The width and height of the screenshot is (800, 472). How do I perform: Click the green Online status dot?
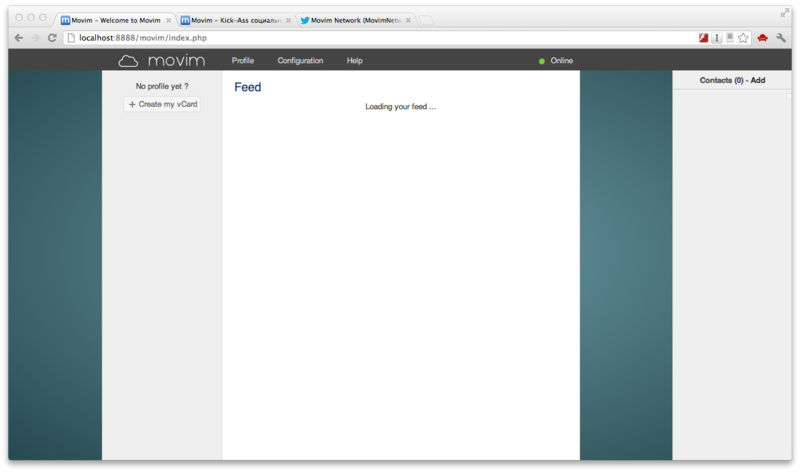[x=541, y=61]
